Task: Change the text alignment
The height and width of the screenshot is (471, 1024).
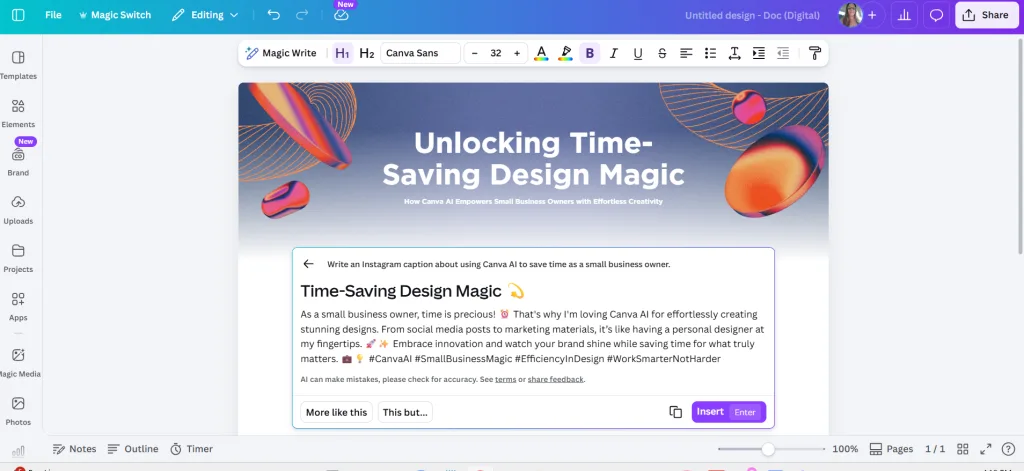Action: tap(686, 53)
